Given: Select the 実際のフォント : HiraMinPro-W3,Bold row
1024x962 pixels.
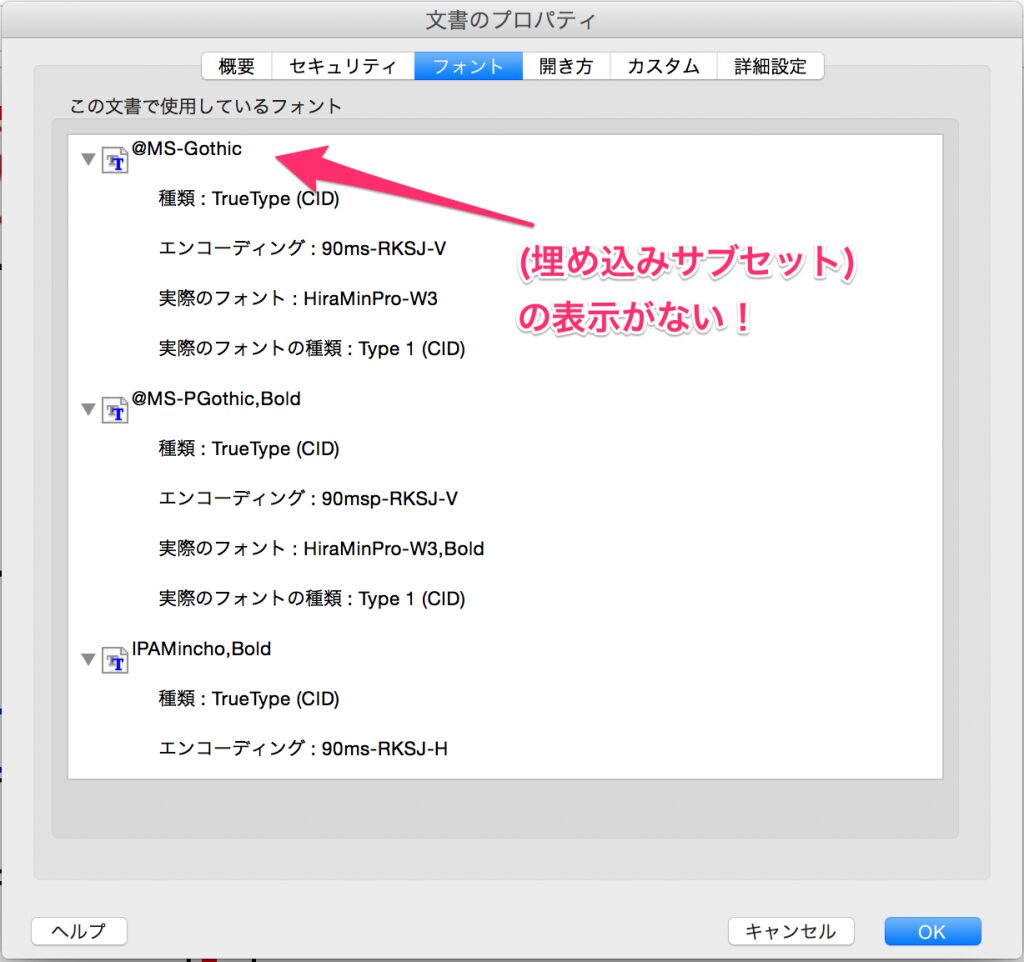Looking at the screenshot, I should (x=321, y=549).
